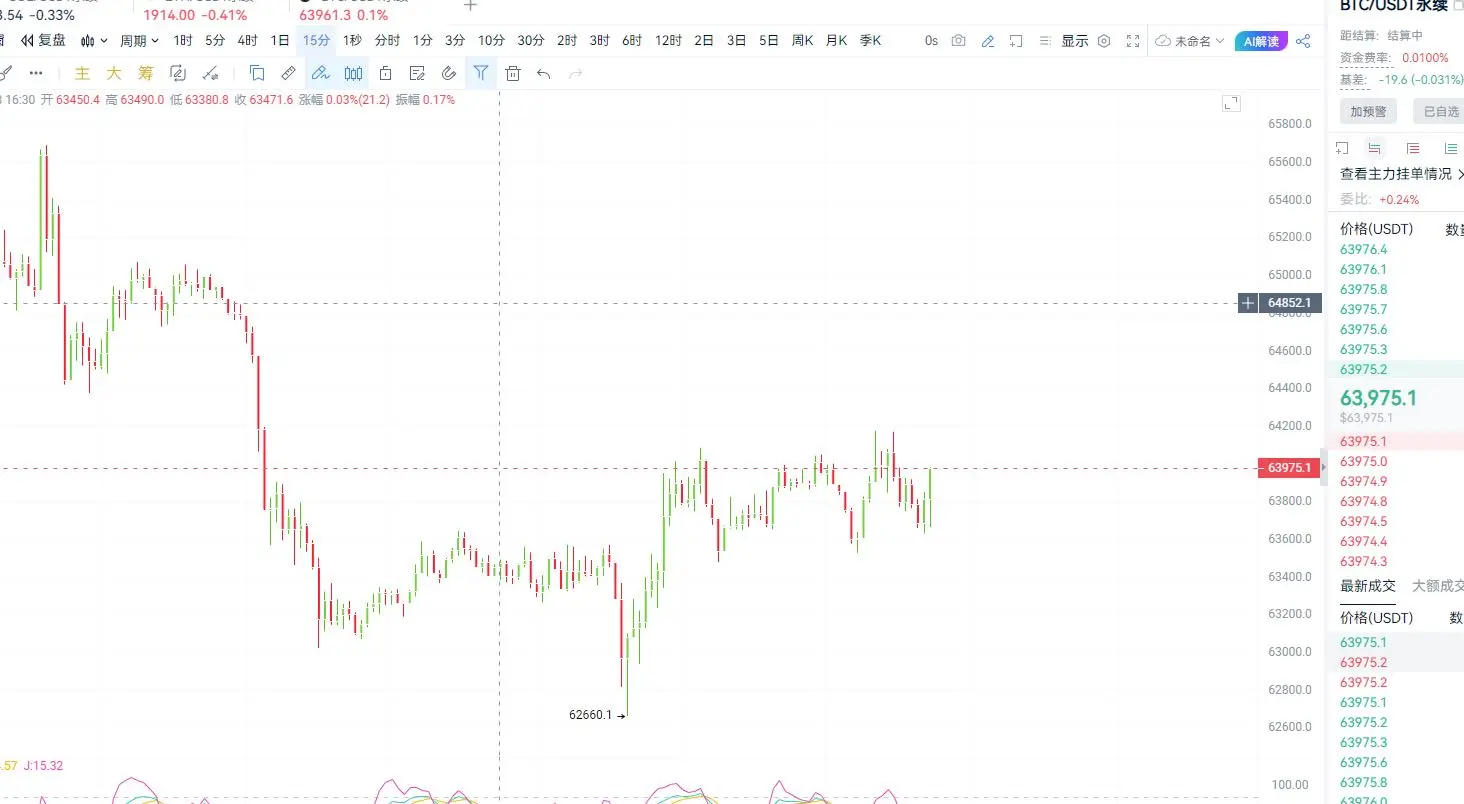Click the 已自选 watchlist button
Screen dimensions: 1464x804
pos(1440,111)
